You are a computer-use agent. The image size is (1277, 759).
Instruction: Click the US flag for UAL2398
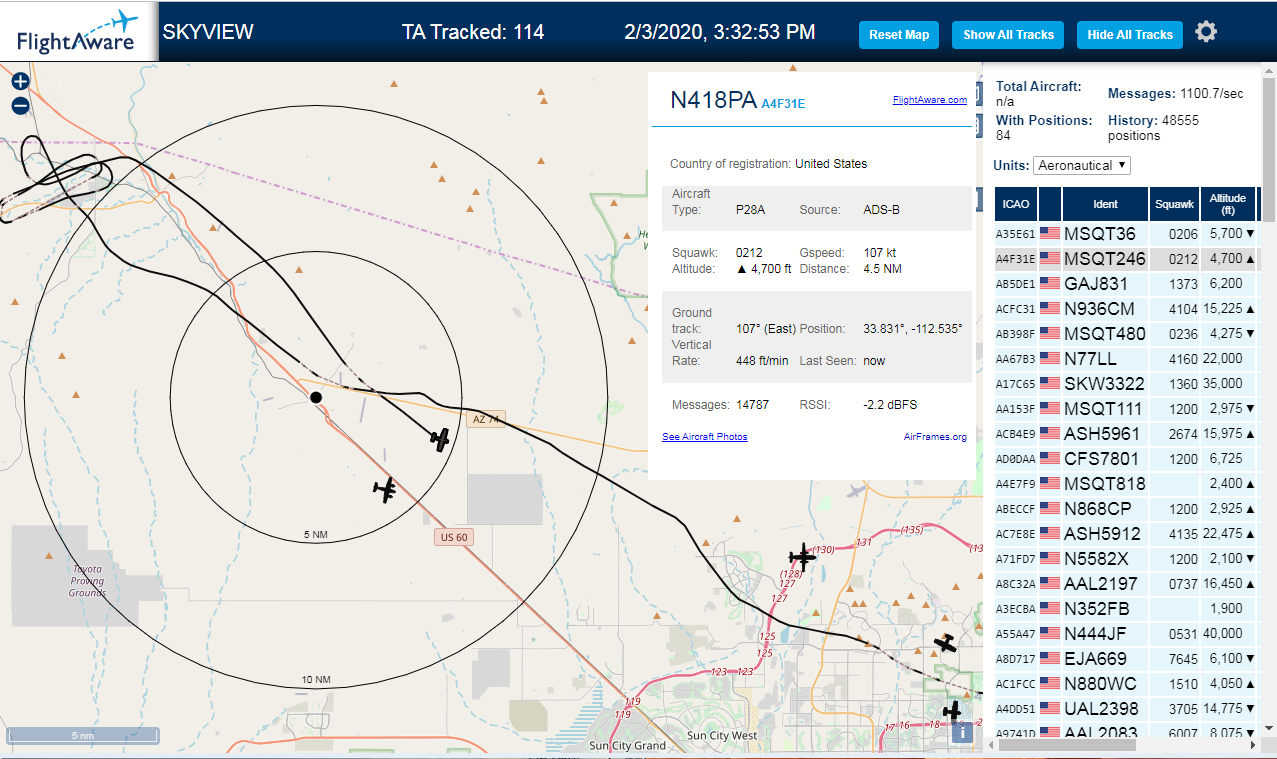[1050, 709]
